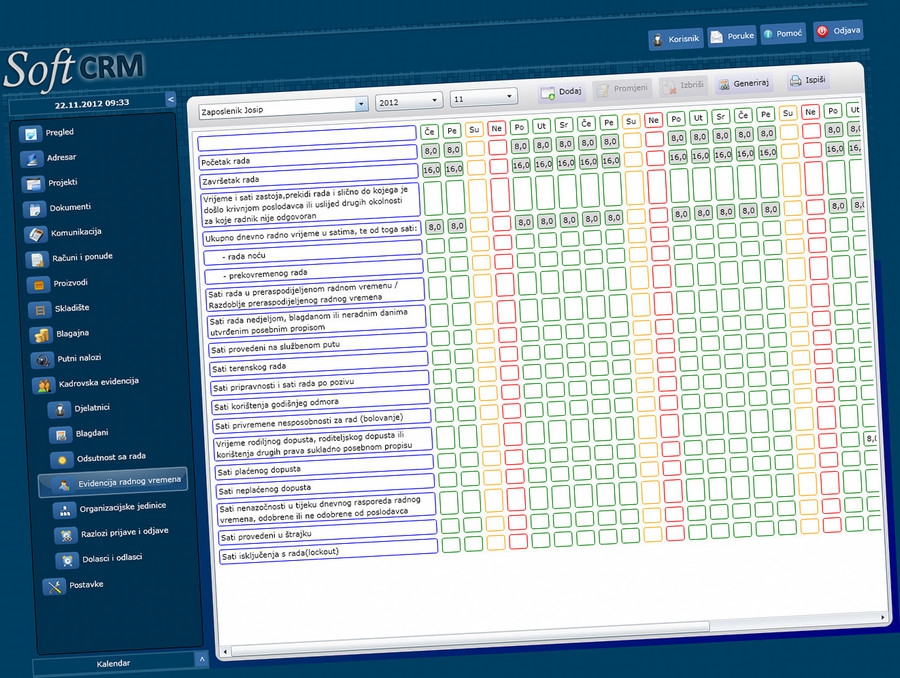This screenshot has height=678, width=900.
Task: Open the Kalendar panel header
Action: 113,664
